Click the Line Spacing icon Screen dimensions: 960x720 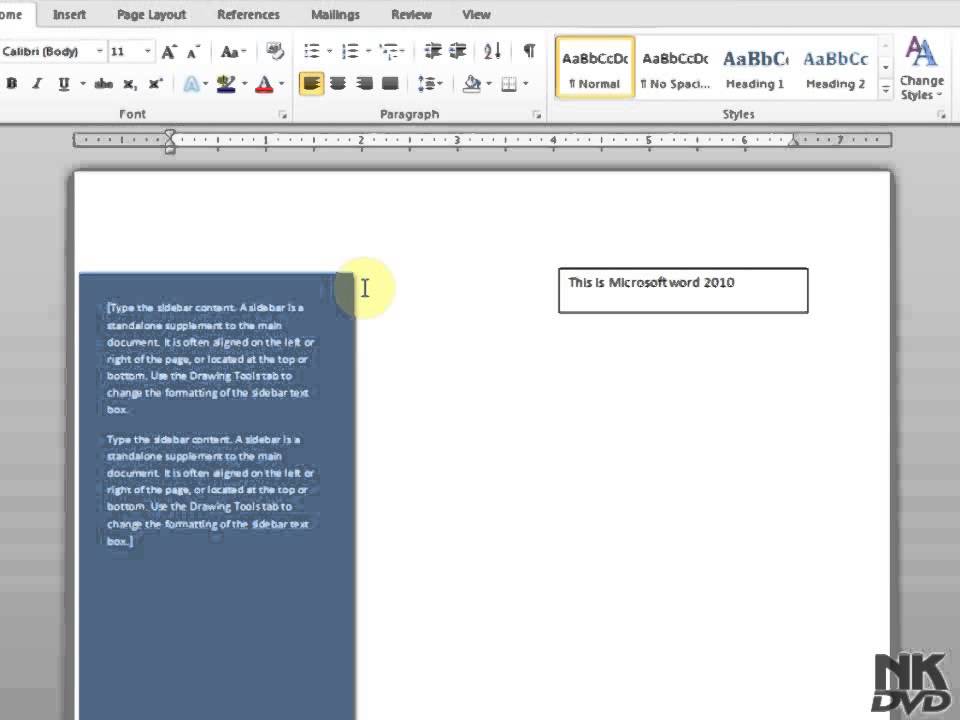(427, 84)
